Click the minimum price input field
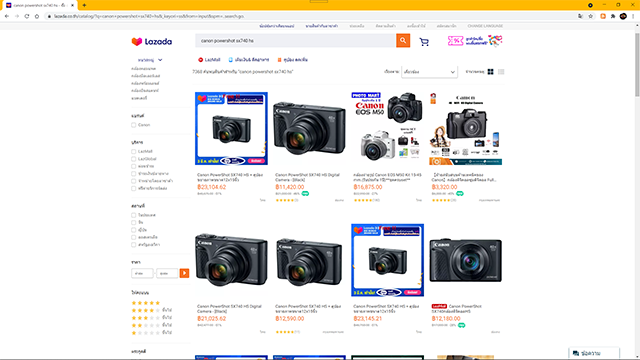This screenshot has width=640, height=360. pyautogui.click(x=142, y=273)
